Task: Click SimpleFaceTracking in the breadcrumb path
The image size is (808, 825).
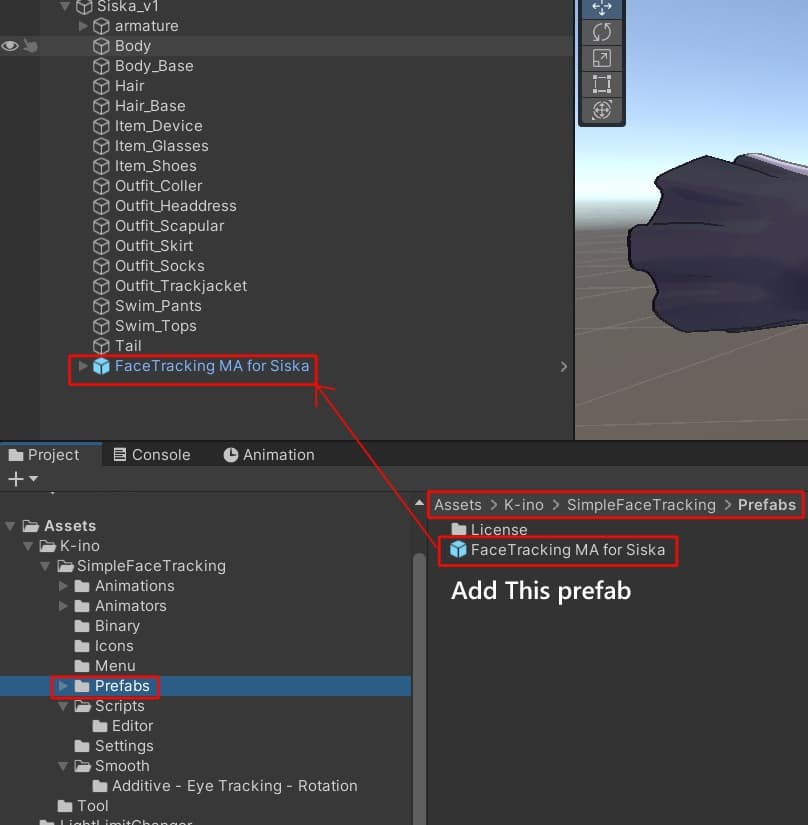Action: (x=641, y=505)
